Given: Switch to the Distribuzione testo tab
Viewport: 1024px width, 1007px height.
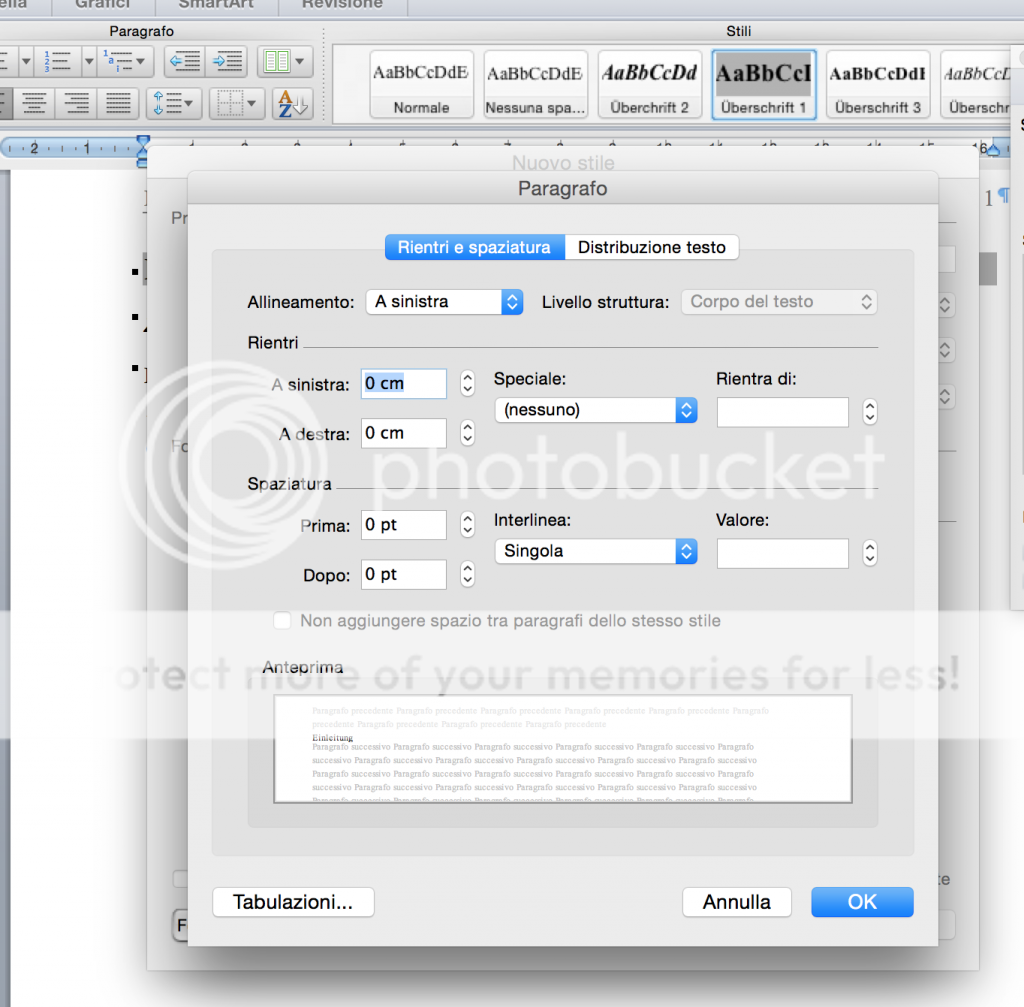Looking at the screenshot, I should tap(652, 247).
